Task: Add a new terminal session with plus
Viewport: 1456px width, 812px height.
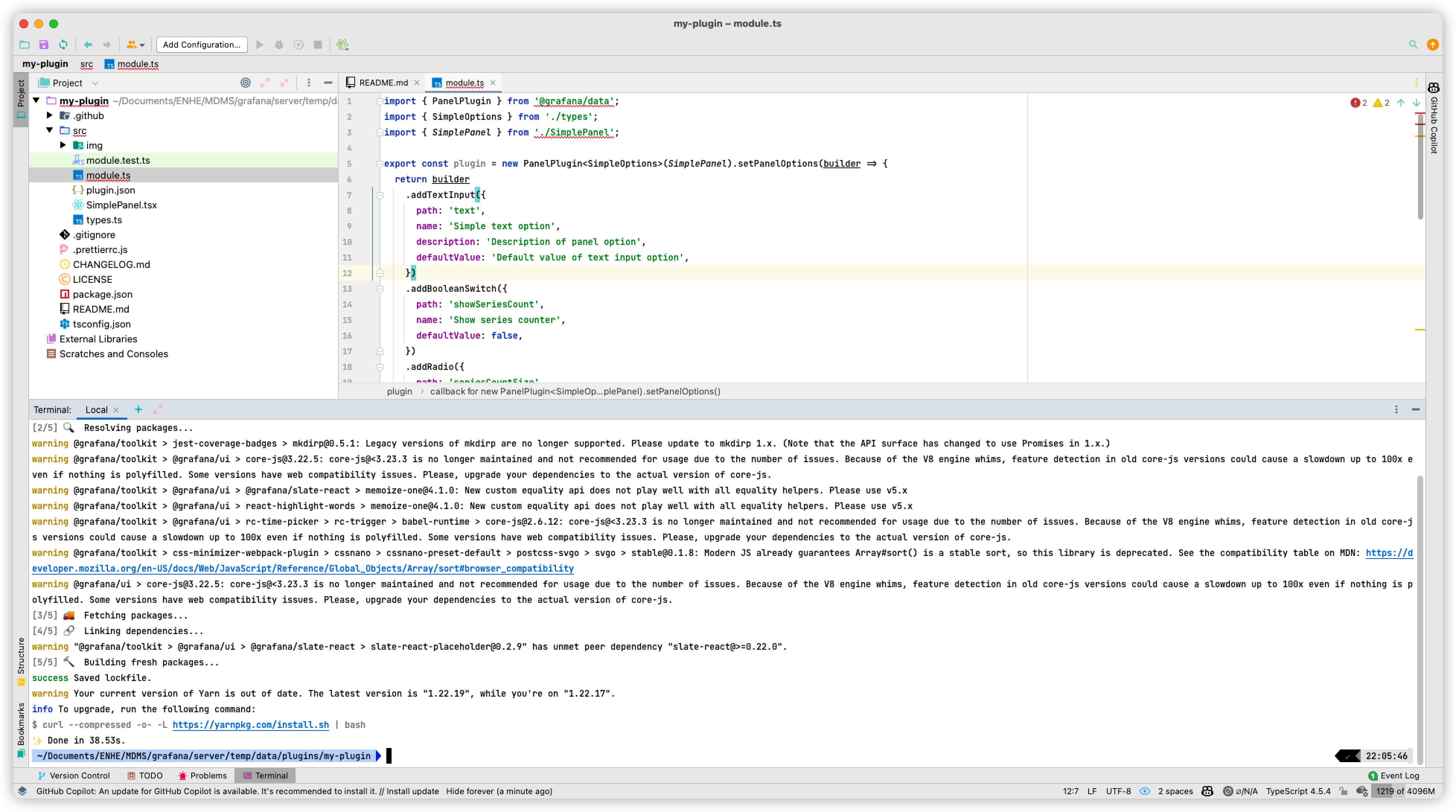Action: 138,410
